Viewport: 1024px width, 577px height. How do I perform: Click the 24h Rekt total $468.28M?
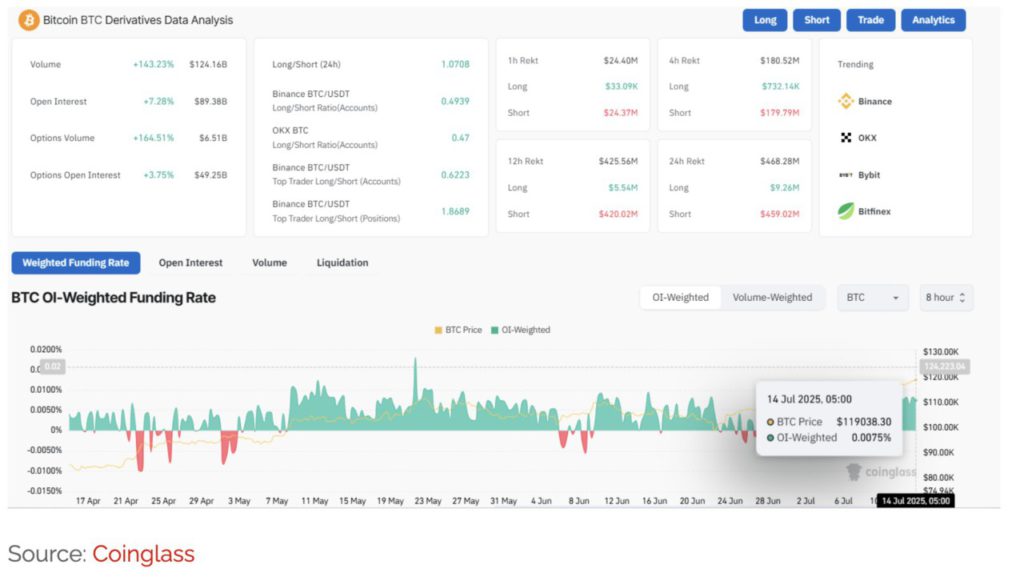(780, 161)
